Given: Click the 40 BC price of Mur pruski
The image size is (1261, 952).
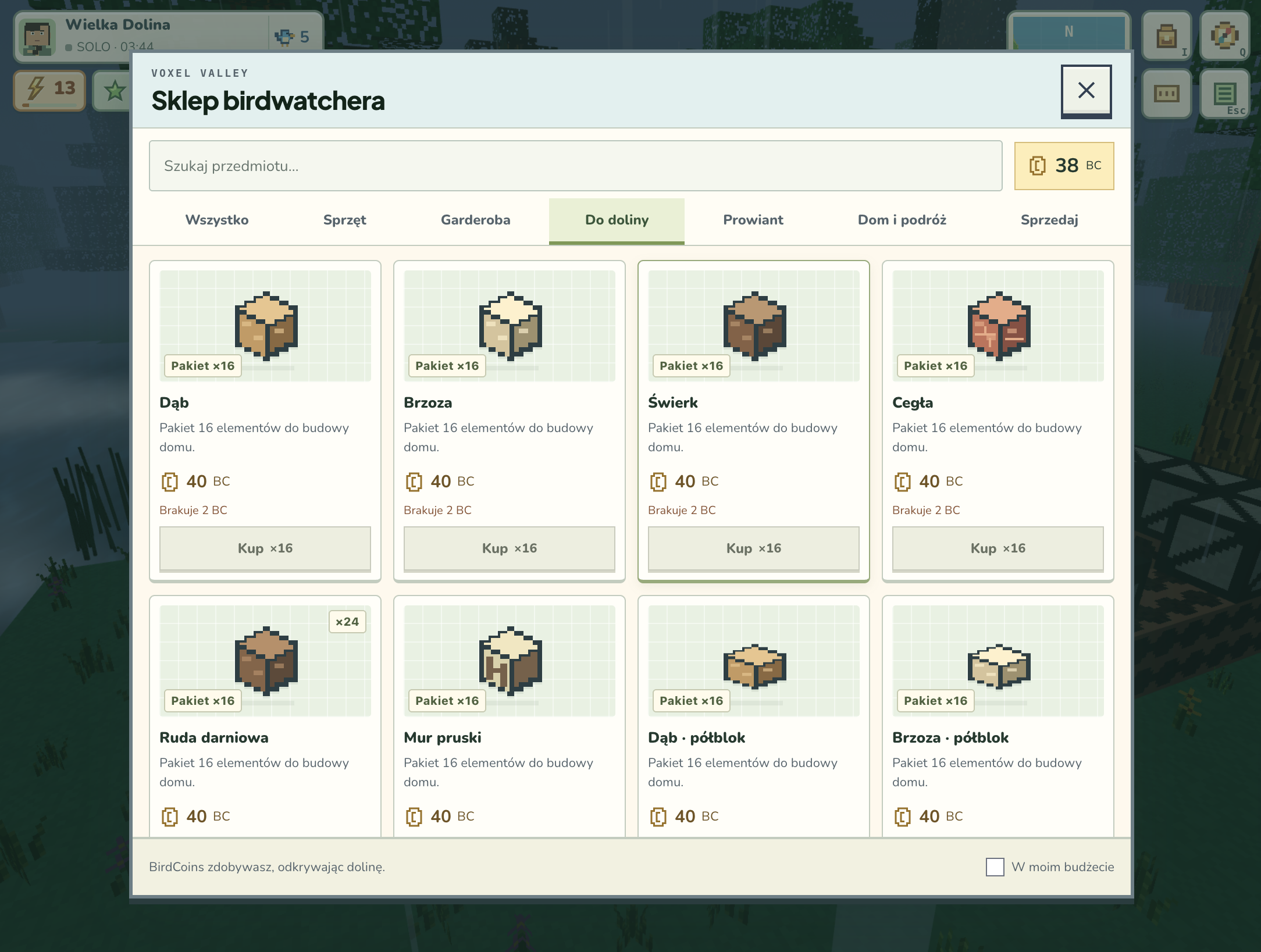Looking at the screenshot, I should point(440,816).
